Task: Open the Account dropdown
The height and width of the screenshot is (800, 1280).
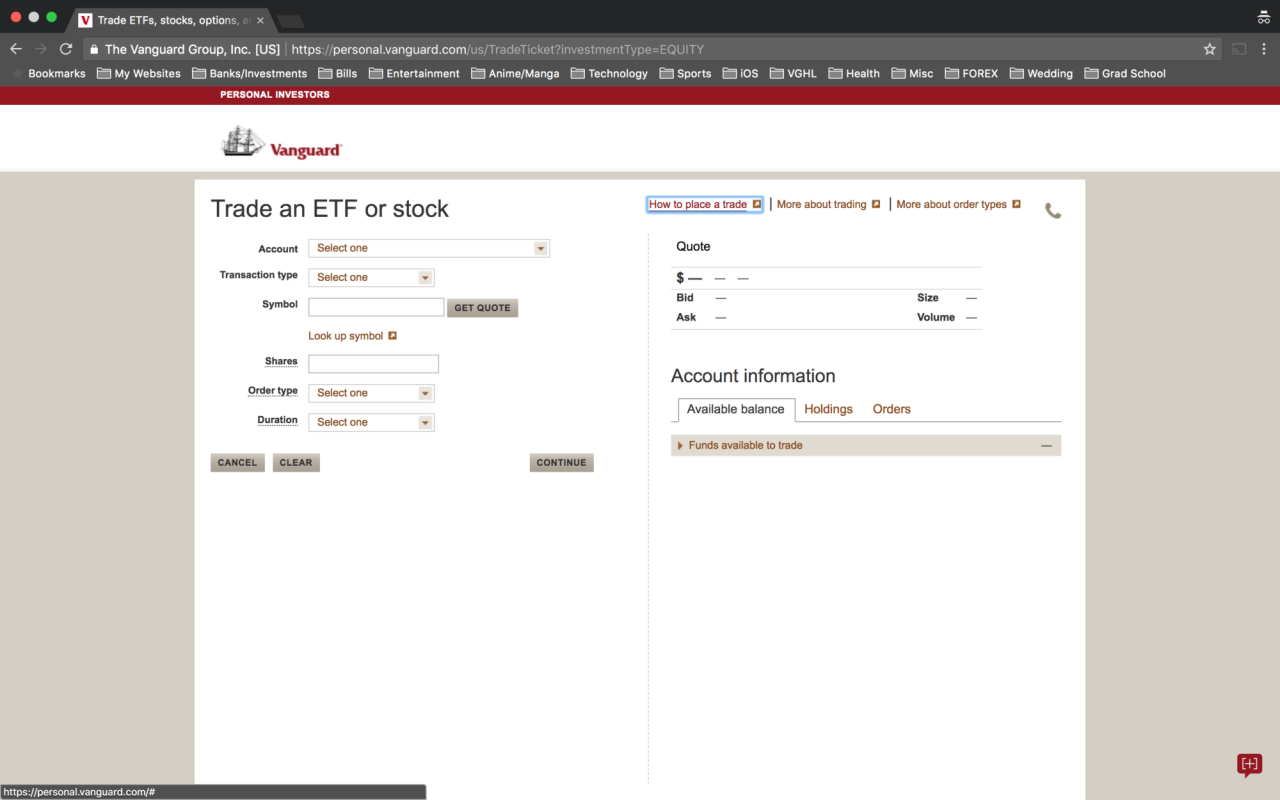Action: 429,248
